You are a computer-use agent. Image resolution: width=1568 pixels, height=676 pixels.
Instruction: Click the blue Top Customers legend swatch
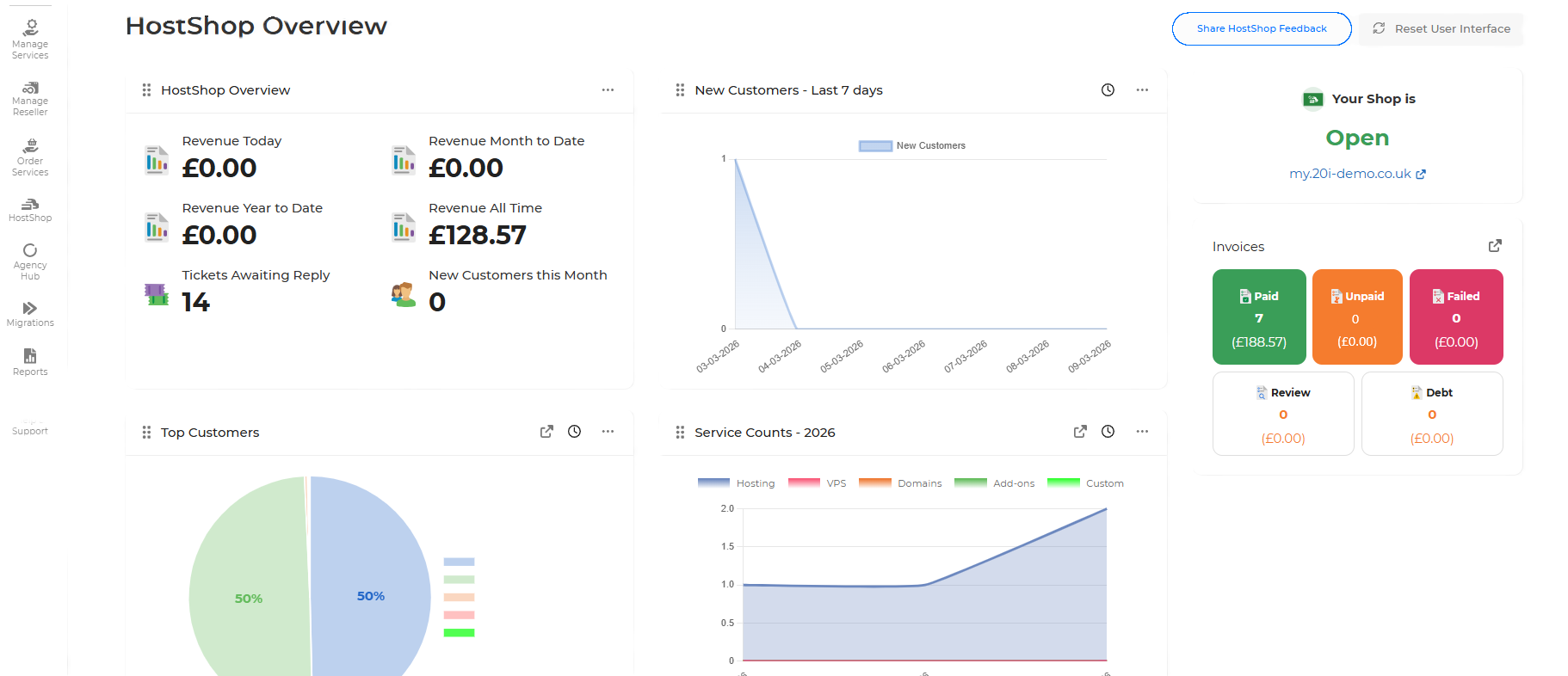point(459,562)
